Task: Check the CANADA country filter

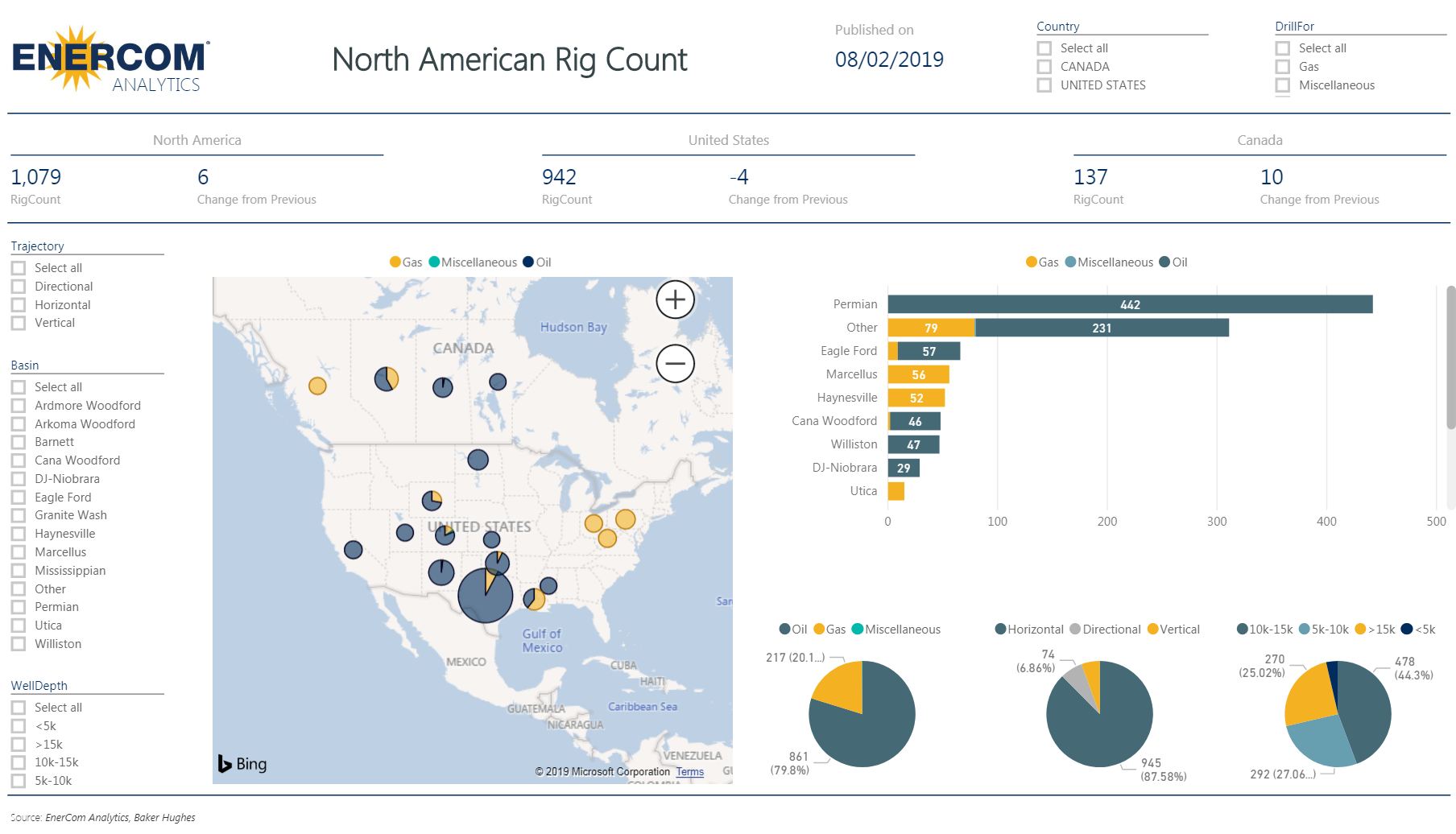Action: pyautogui.click(x=1044, y=66)
